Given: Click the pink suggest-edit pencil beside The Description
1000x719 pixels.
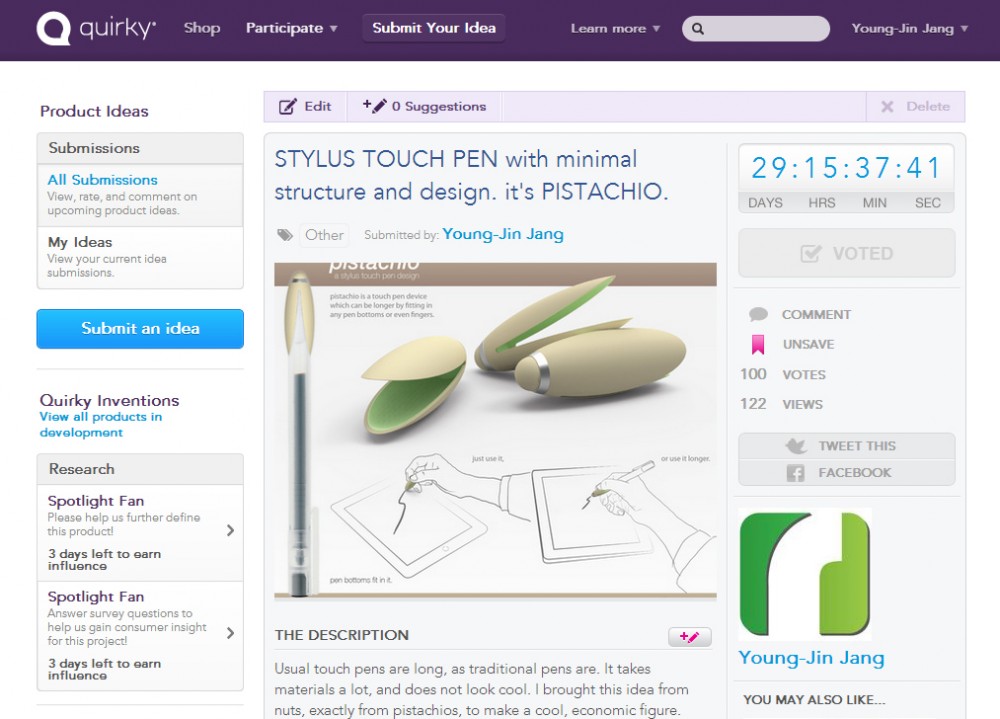Looking at the screenshot, I should (x=689, y=637).
